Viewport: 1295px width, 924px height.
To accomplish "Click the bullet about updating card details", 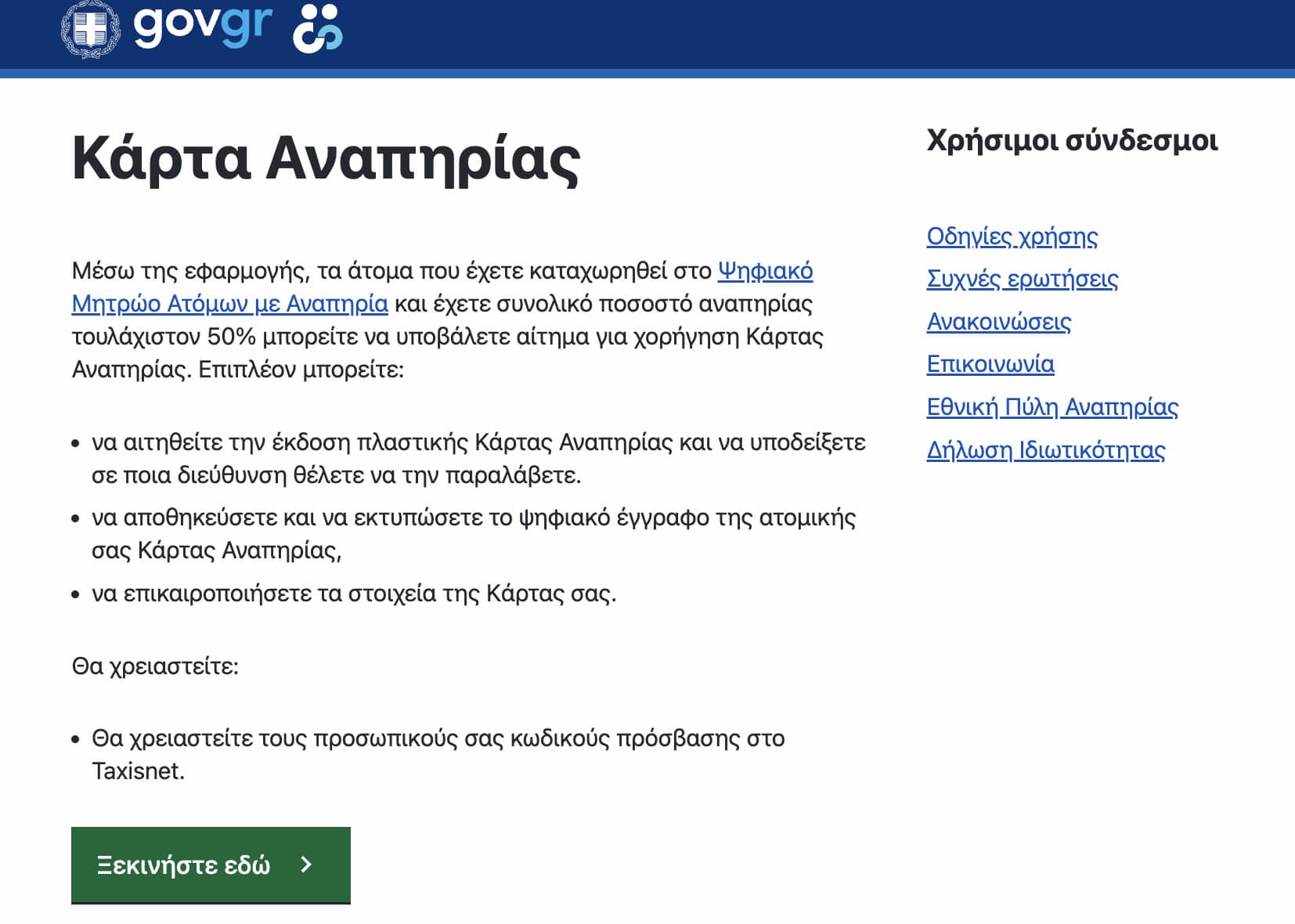I will click(x=354, y=594).
